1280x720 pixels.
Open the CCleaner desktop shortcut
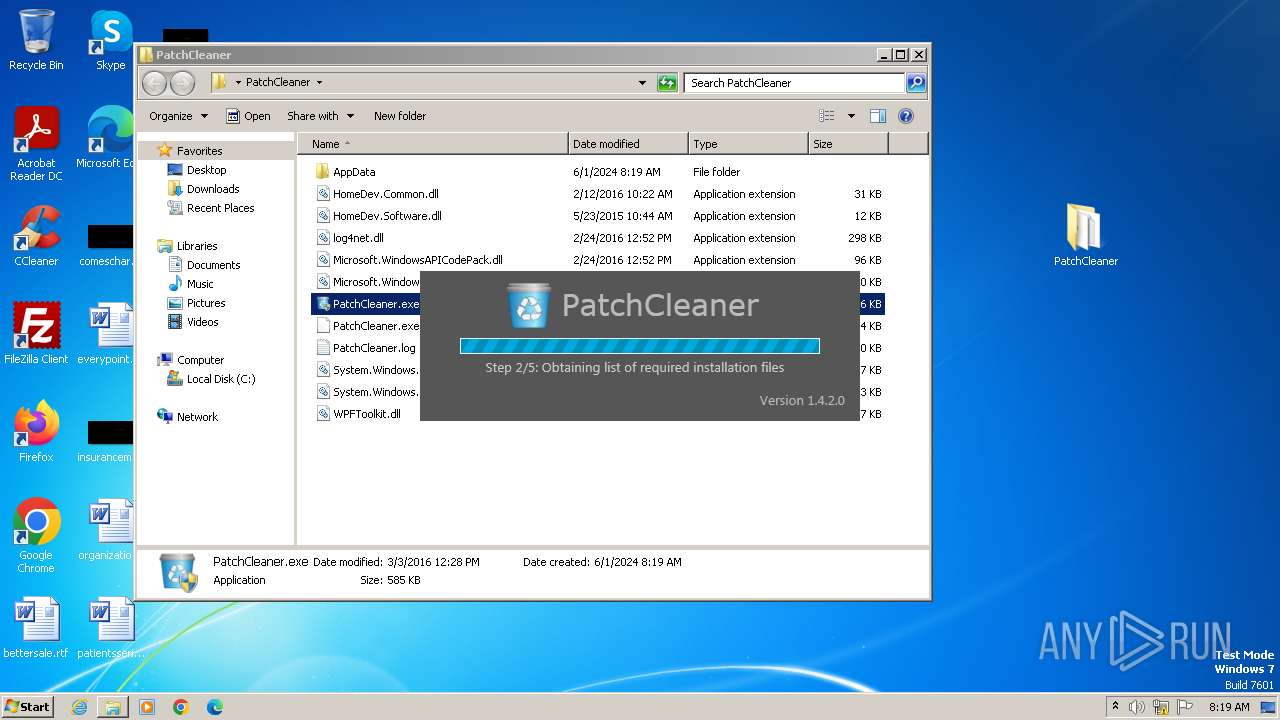click(x=36, y=236)
